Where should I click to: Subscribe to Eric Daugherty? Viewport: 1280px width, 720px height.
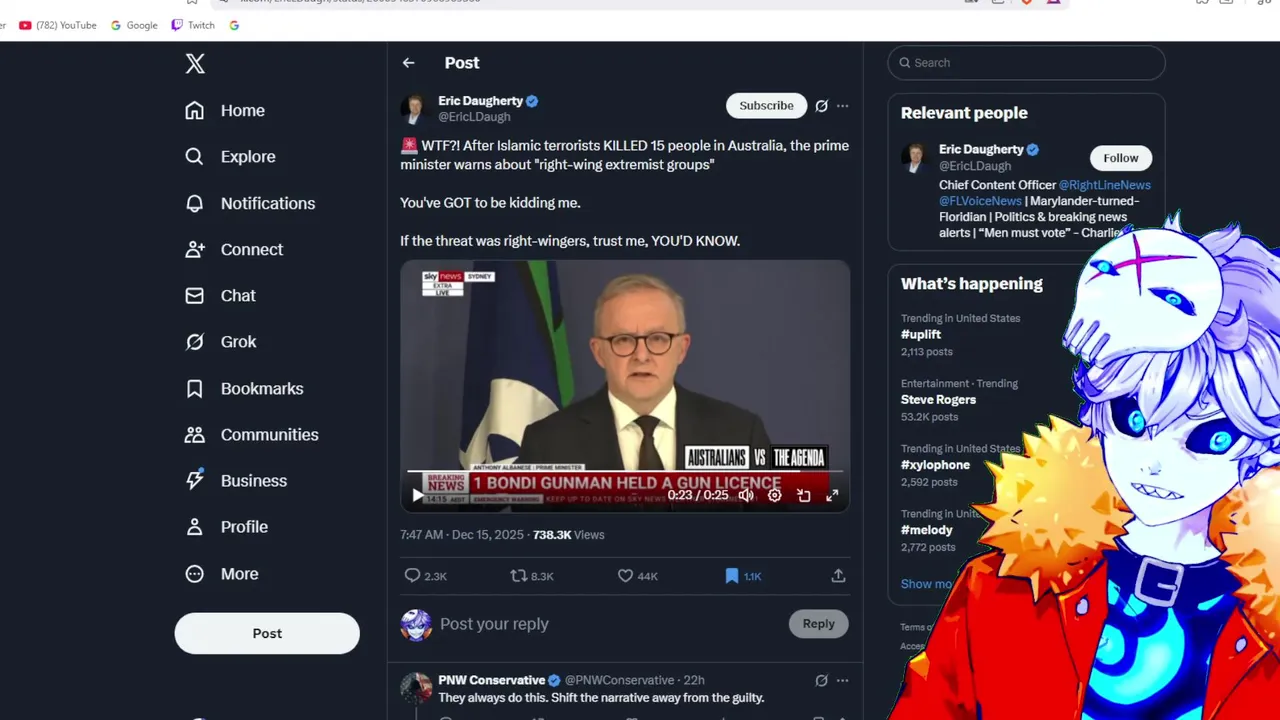pyautogui.click(x=766, y=106)
